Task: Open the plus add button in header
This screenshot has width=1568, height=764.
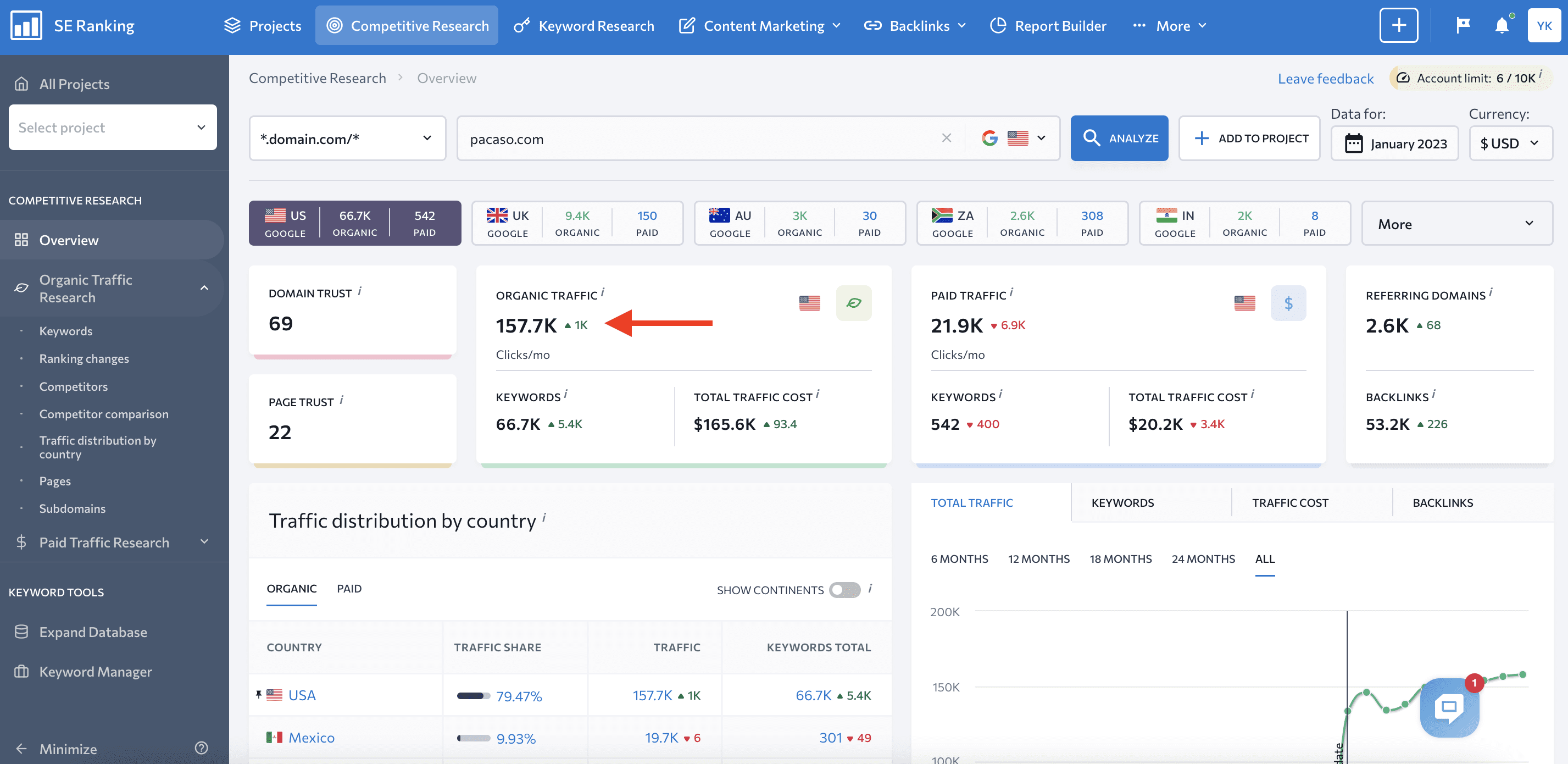Action: (x=1399, y=26)
